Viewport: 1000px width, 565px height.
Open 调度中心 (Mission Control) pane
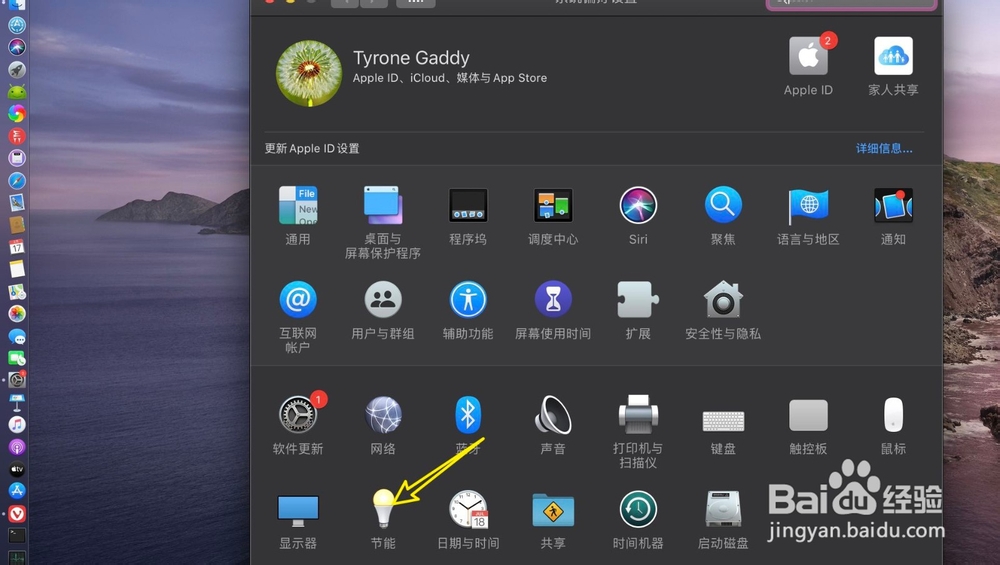(x=553, y=205)
